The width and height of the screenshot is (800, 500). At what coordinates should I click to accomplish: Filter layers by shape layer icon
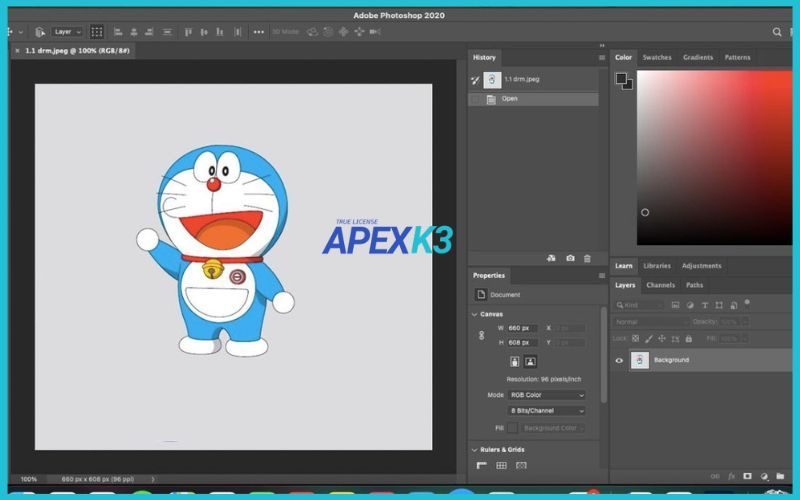[719, 305]
